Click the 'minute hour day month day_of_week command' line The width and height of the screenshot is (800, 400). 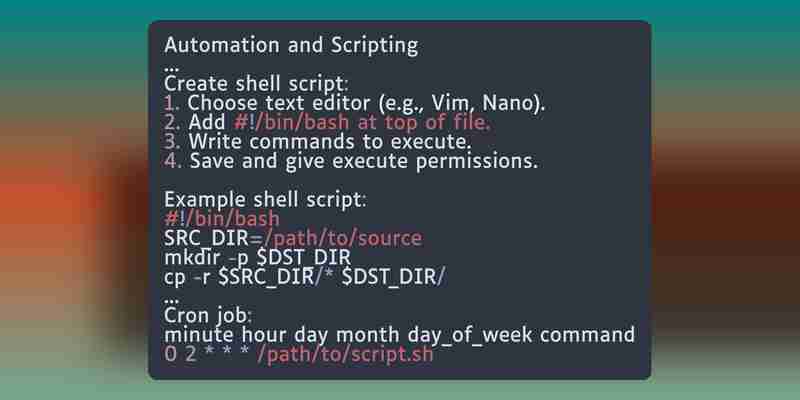click(x=399, y=335)
